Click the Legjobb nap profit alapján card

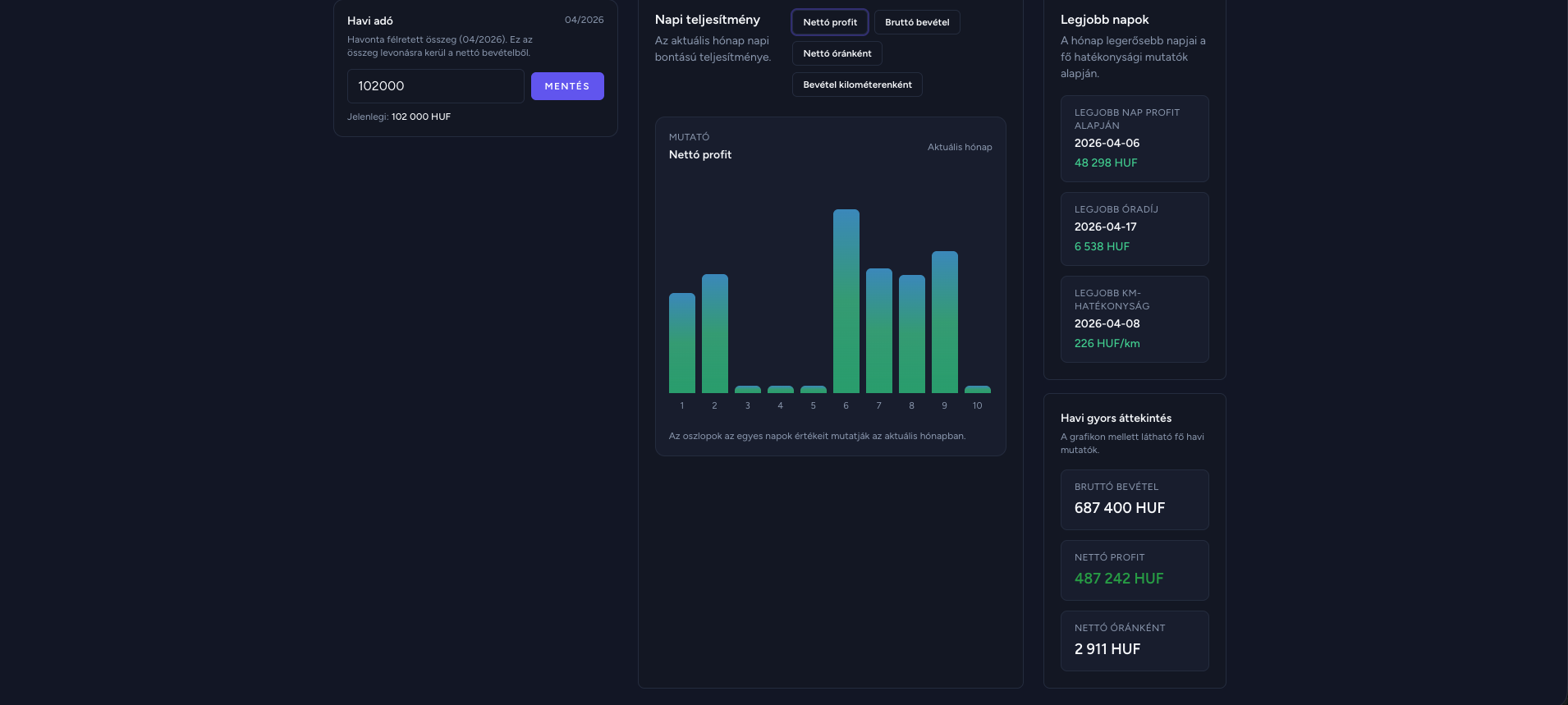pos(1135,139)
